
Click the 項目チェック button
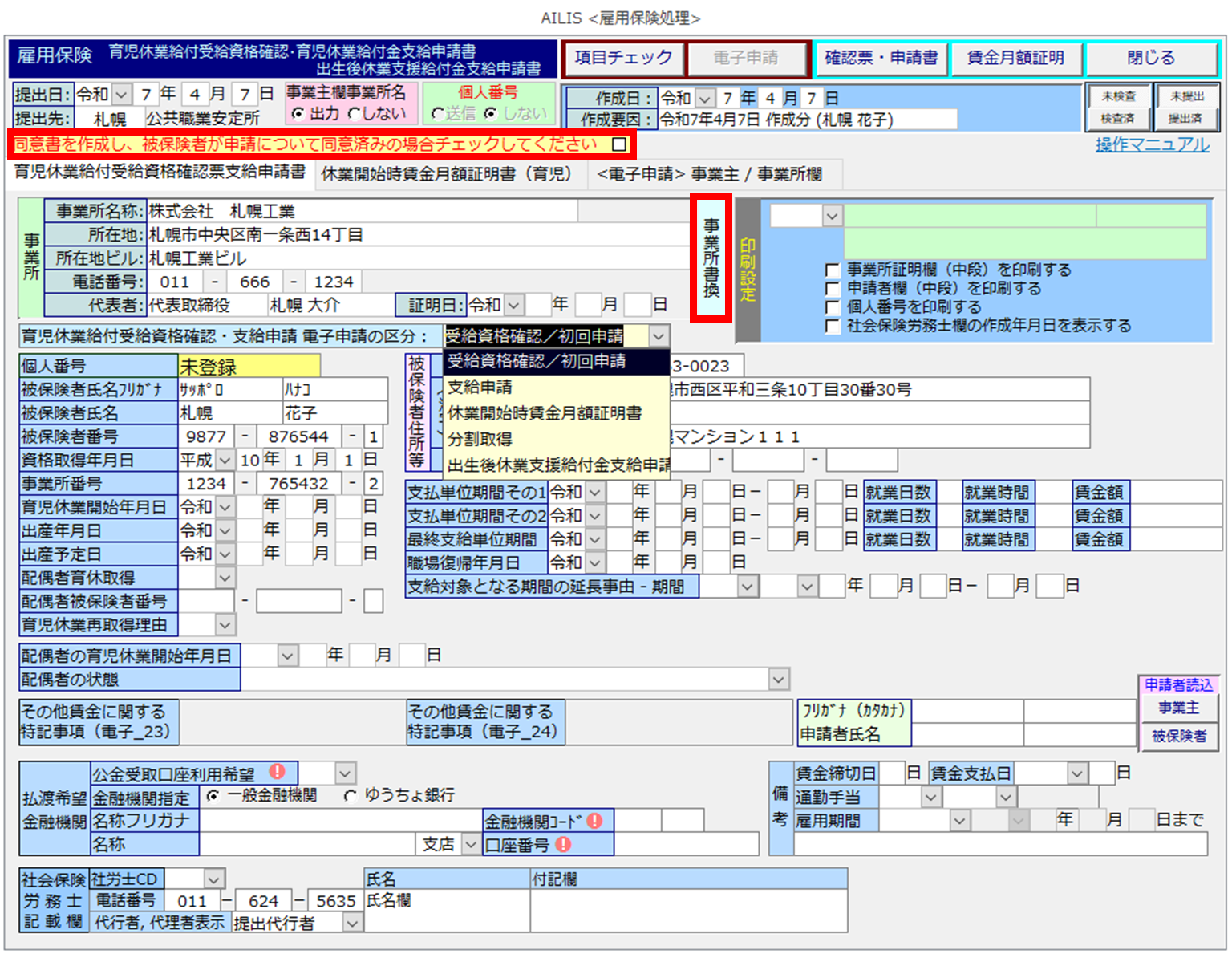click(x=623, y=58)
